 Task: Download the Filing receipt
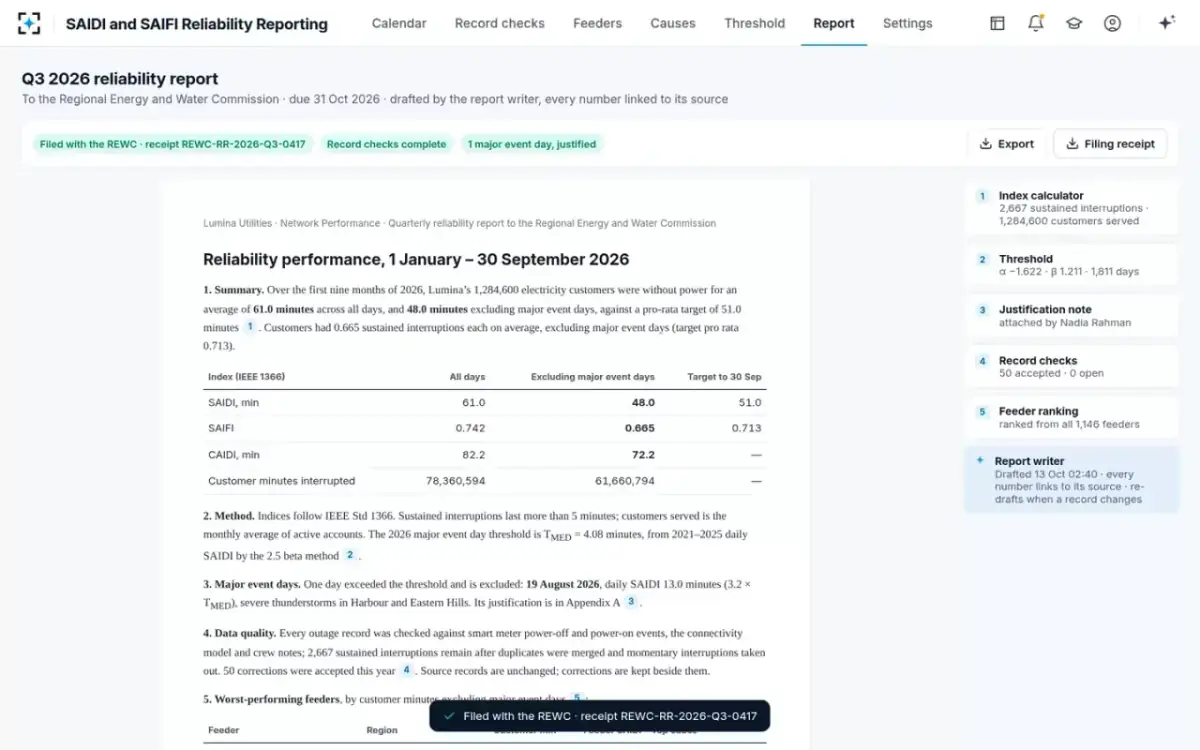1110,144
